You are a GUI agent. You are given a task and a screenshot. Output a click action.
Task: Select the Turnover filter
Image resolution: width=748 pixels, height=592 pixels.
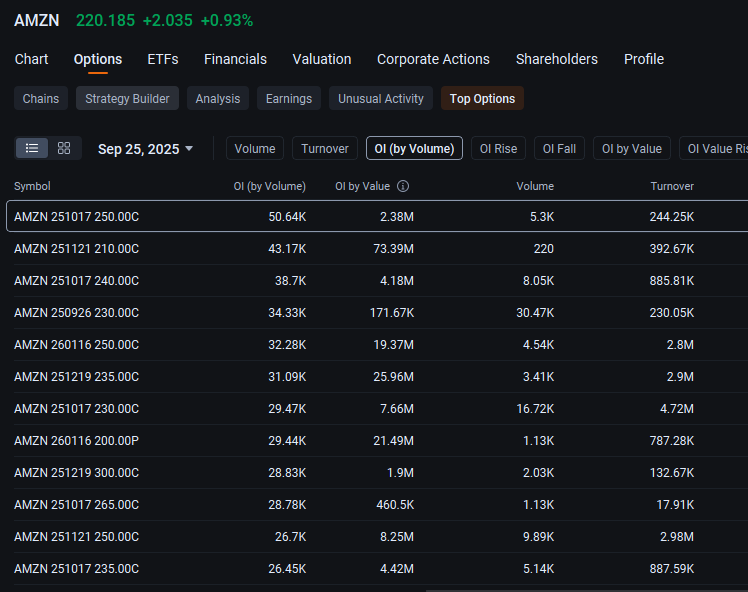[x=325, y=148]
